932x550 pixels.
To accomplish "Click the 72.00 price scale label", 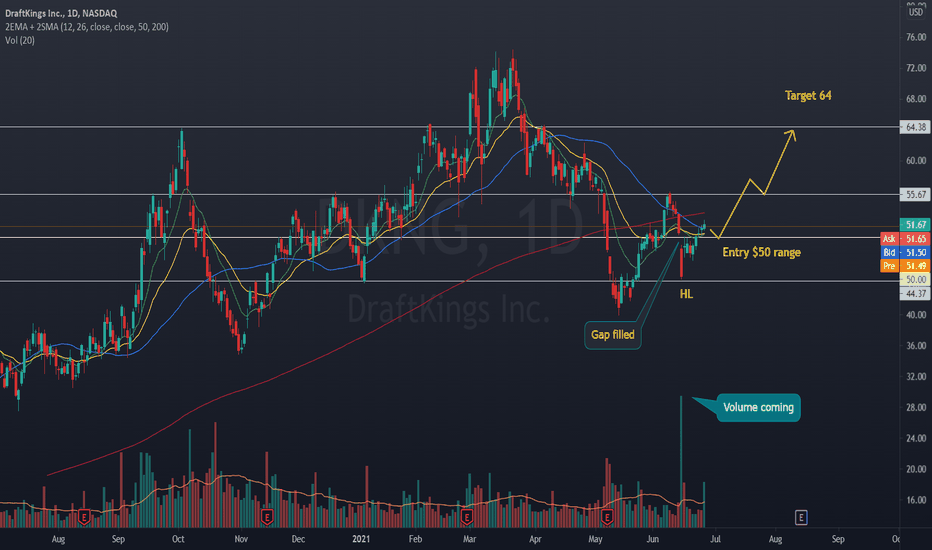I will (916, 68).
